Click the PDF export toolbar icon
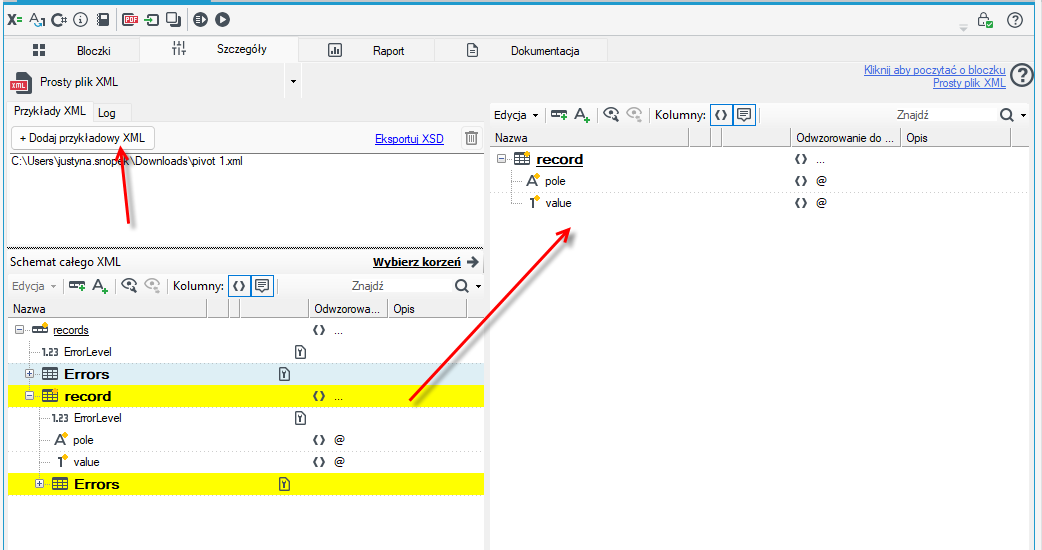The width and height of the screenshot is (1042, 550). pos(130,20)
